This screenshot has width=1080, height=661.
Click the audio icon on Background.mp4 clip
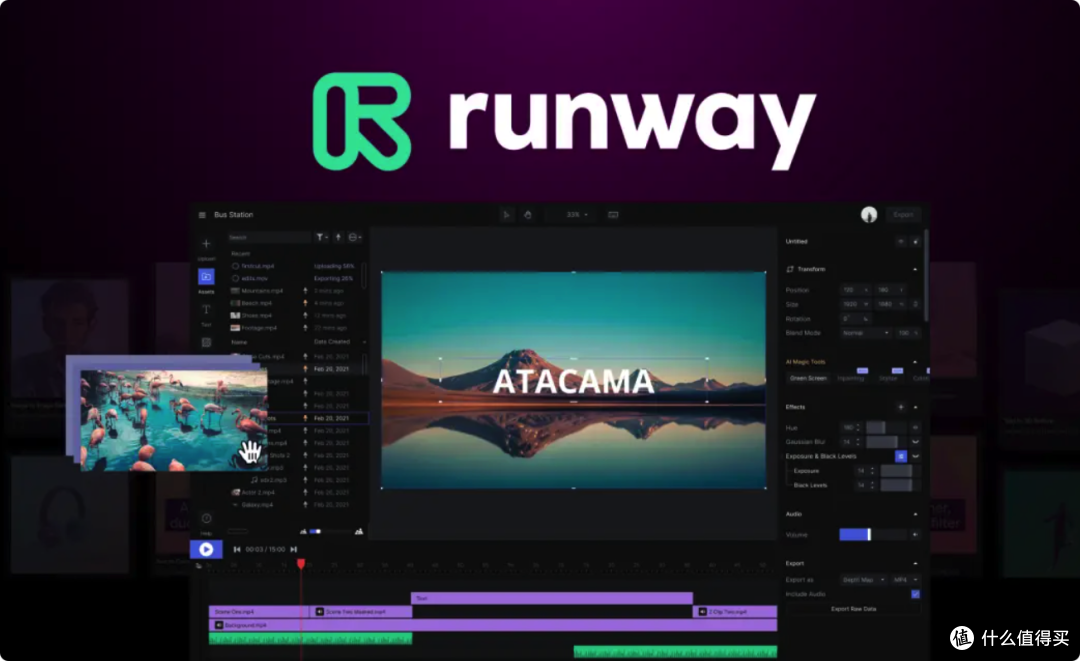click(218, 625)
